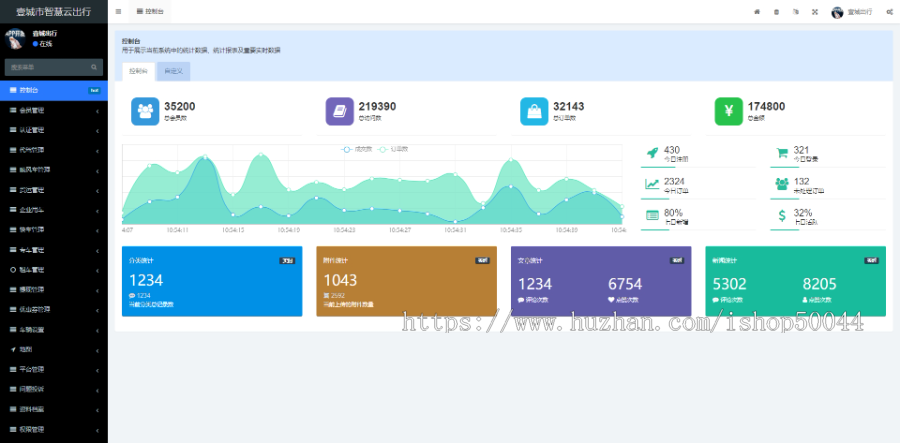Viewport: 900px width, 443px height.
Task: Click the progress bar under 2324
Action: coord(697,199)
